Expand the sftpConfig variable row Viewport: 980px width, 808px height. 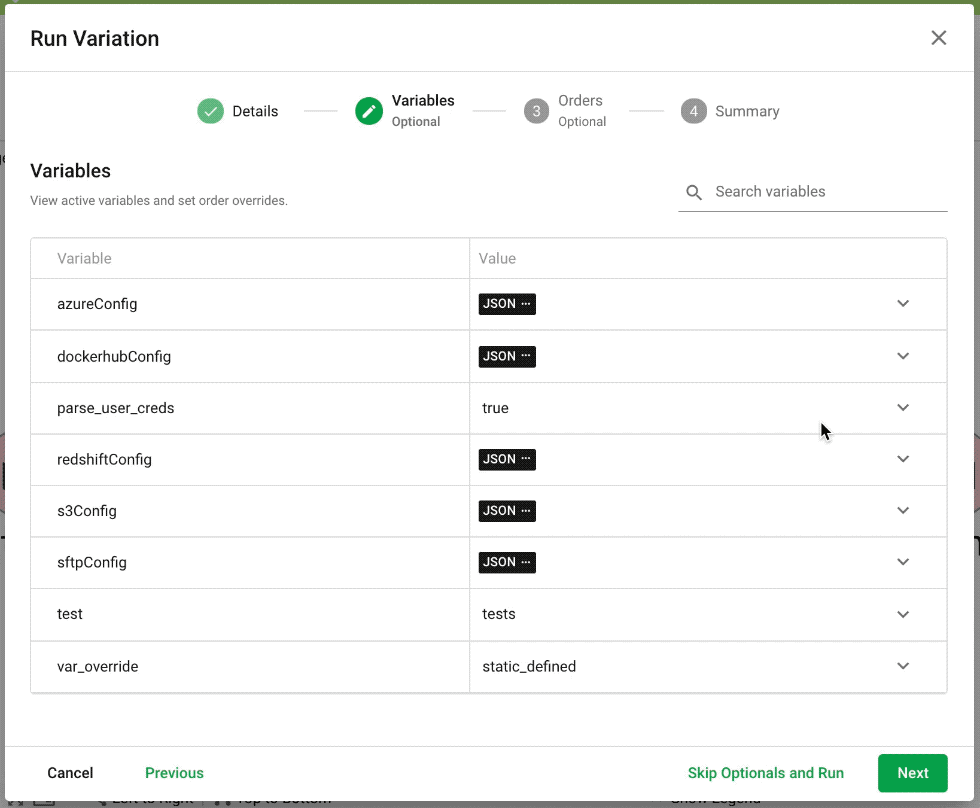click(903, 562)
